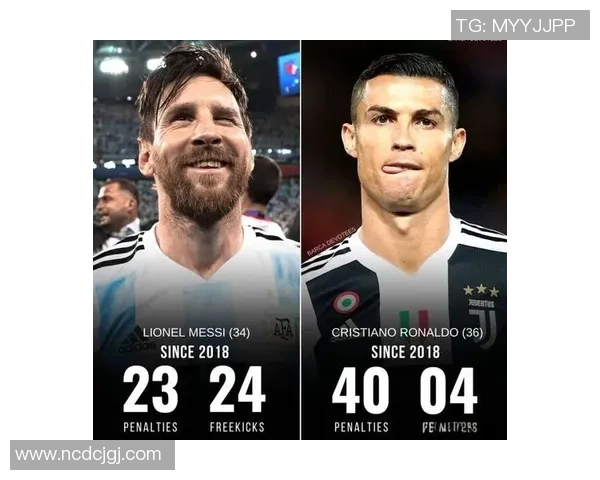
Task: Click the Cristiano Ronaldo photo panel
Action: [404, 240]
